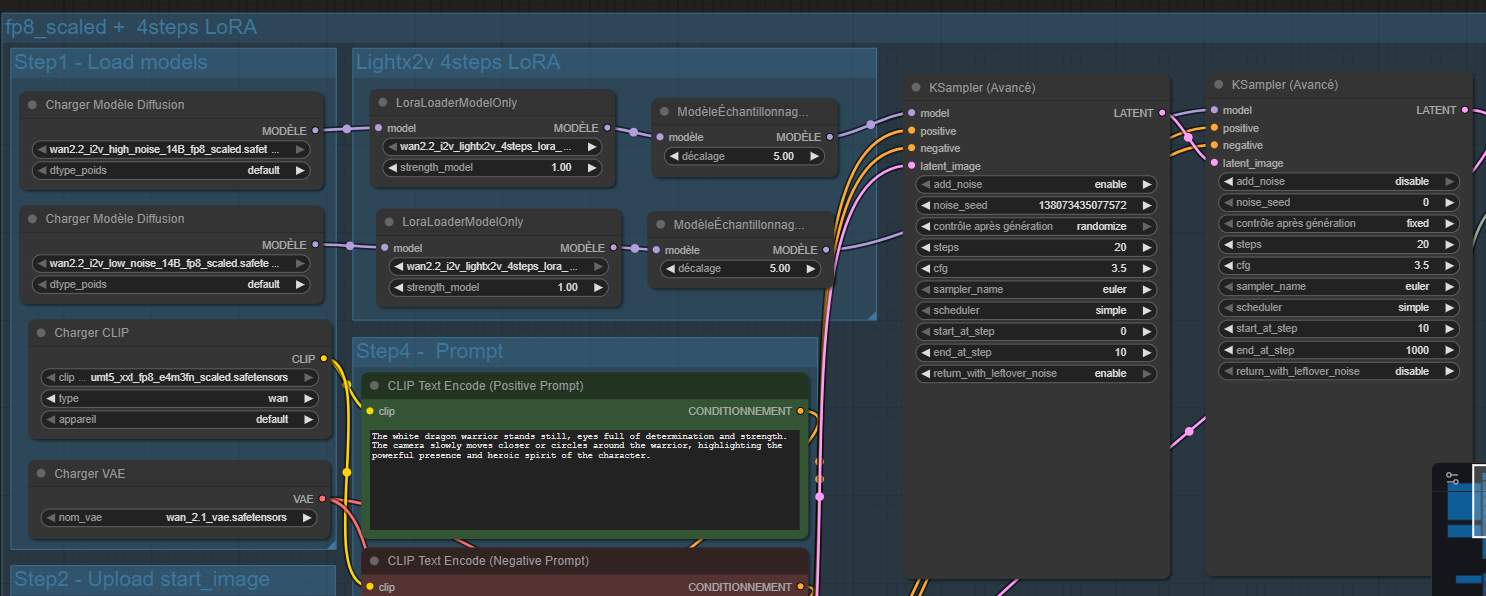Collapse the Charger VAE node via its title dot
This screenshot has width=1486, height=596.
tap(42, 474)
